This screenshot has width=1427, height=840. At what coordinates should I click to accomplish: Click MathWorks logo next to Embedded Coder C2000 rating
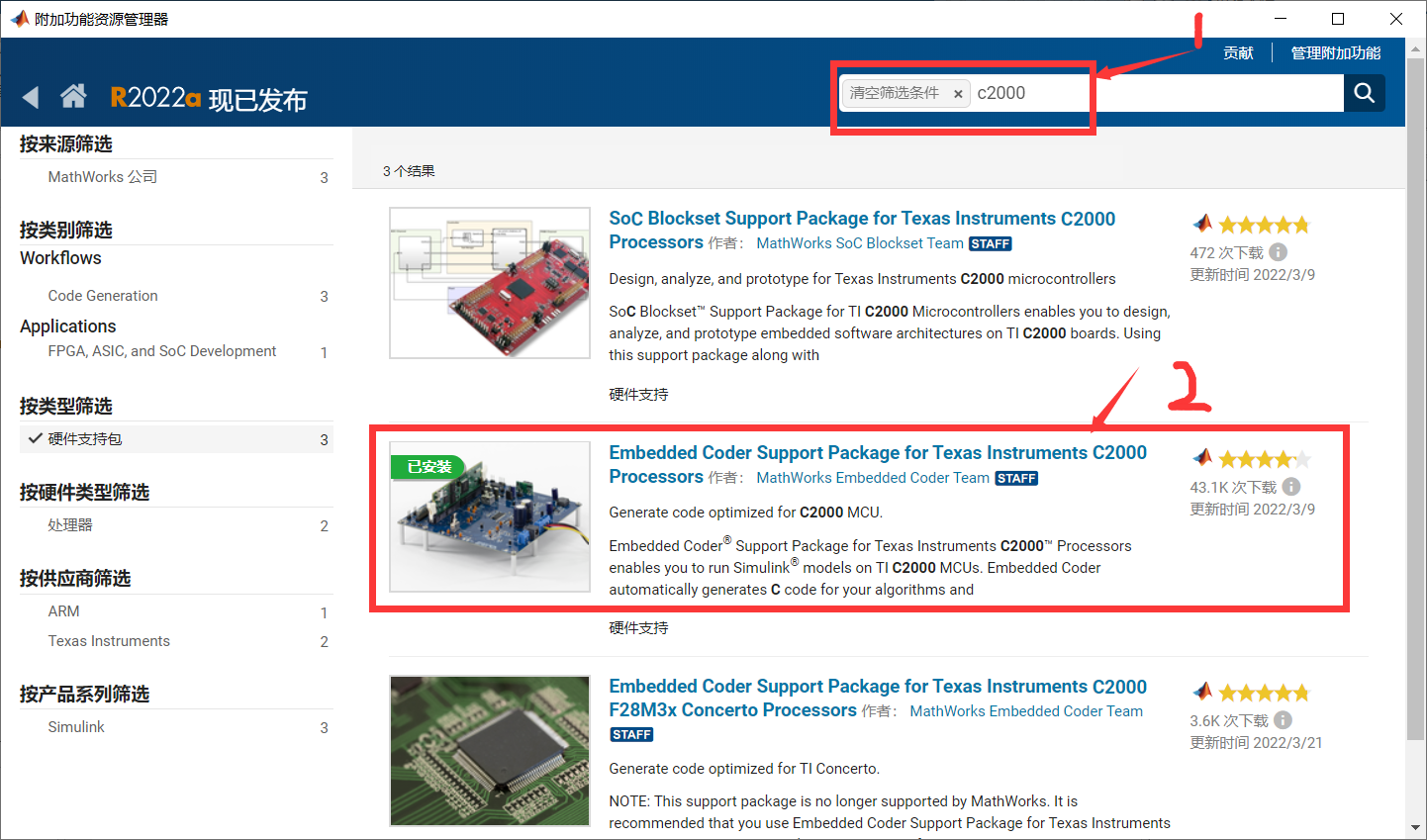click(x=1202, y=458)
